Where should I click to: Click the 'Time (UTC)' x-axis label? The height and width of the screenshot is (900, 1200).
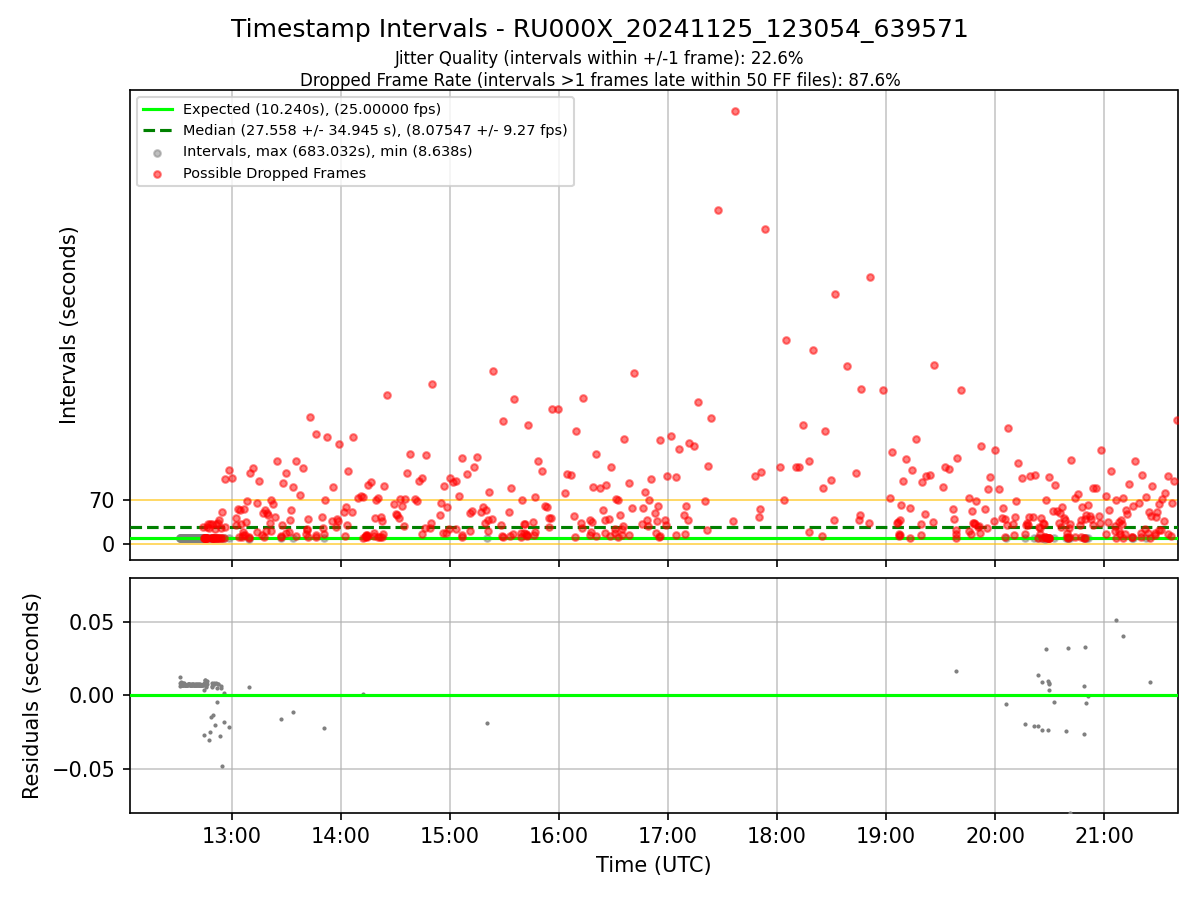click(x=653, y=865)
